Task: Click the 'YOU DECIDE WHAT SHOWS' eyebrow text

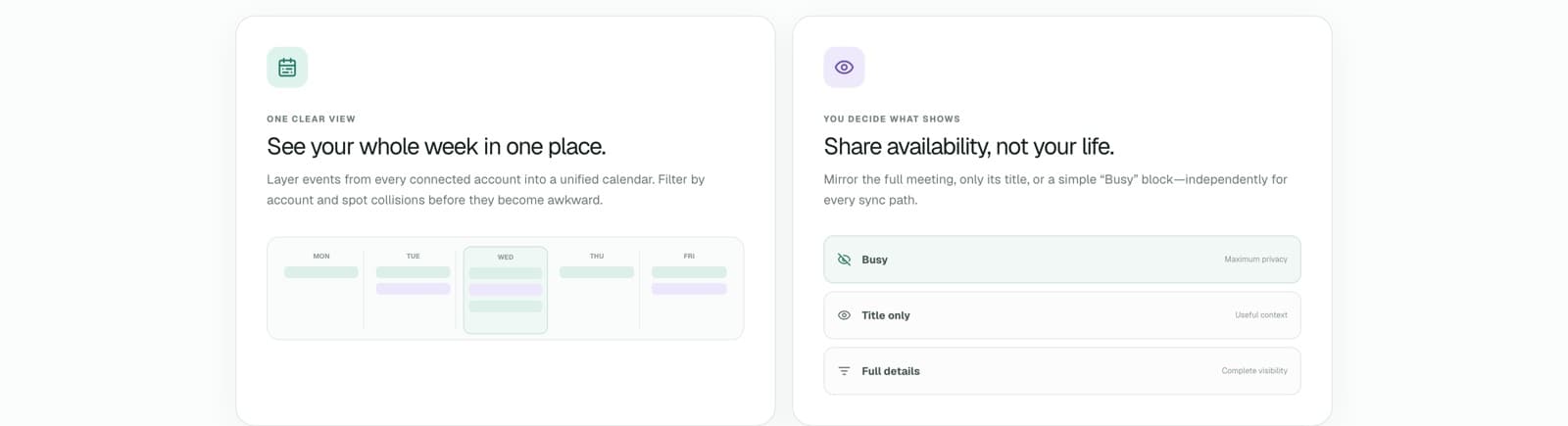Action: click(892, 118)
